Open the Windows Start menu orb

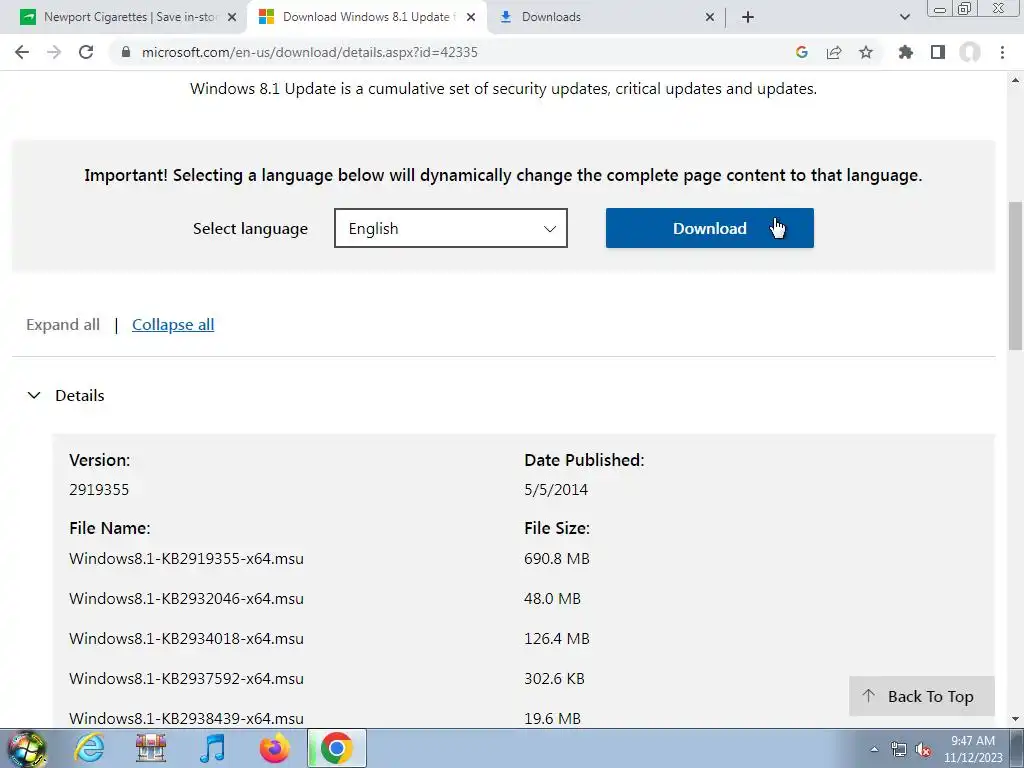(27, 748)
